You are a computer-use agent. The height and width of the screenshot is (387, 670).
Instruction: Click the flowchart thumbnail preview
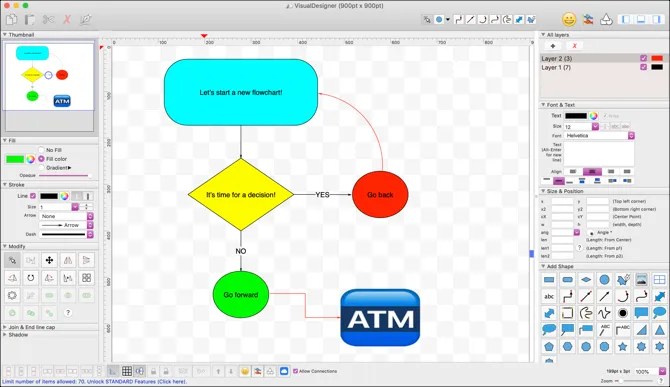pyautogui.click(x=49, y=77)
